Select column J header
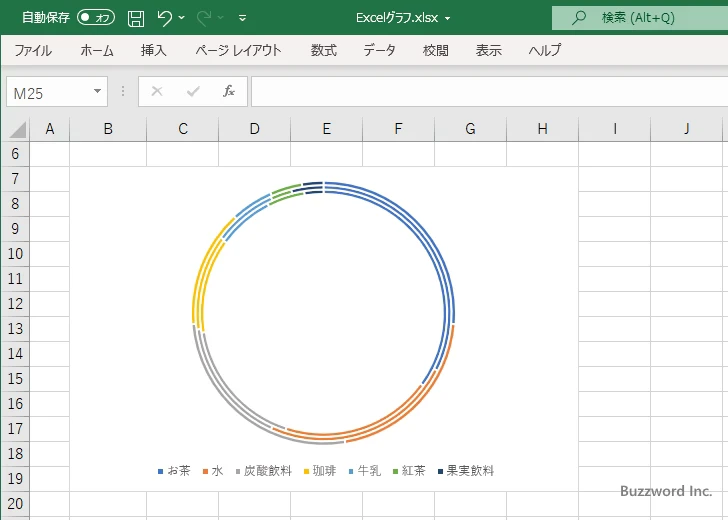The height and width of the screenshot is (520, 728). 687,129
